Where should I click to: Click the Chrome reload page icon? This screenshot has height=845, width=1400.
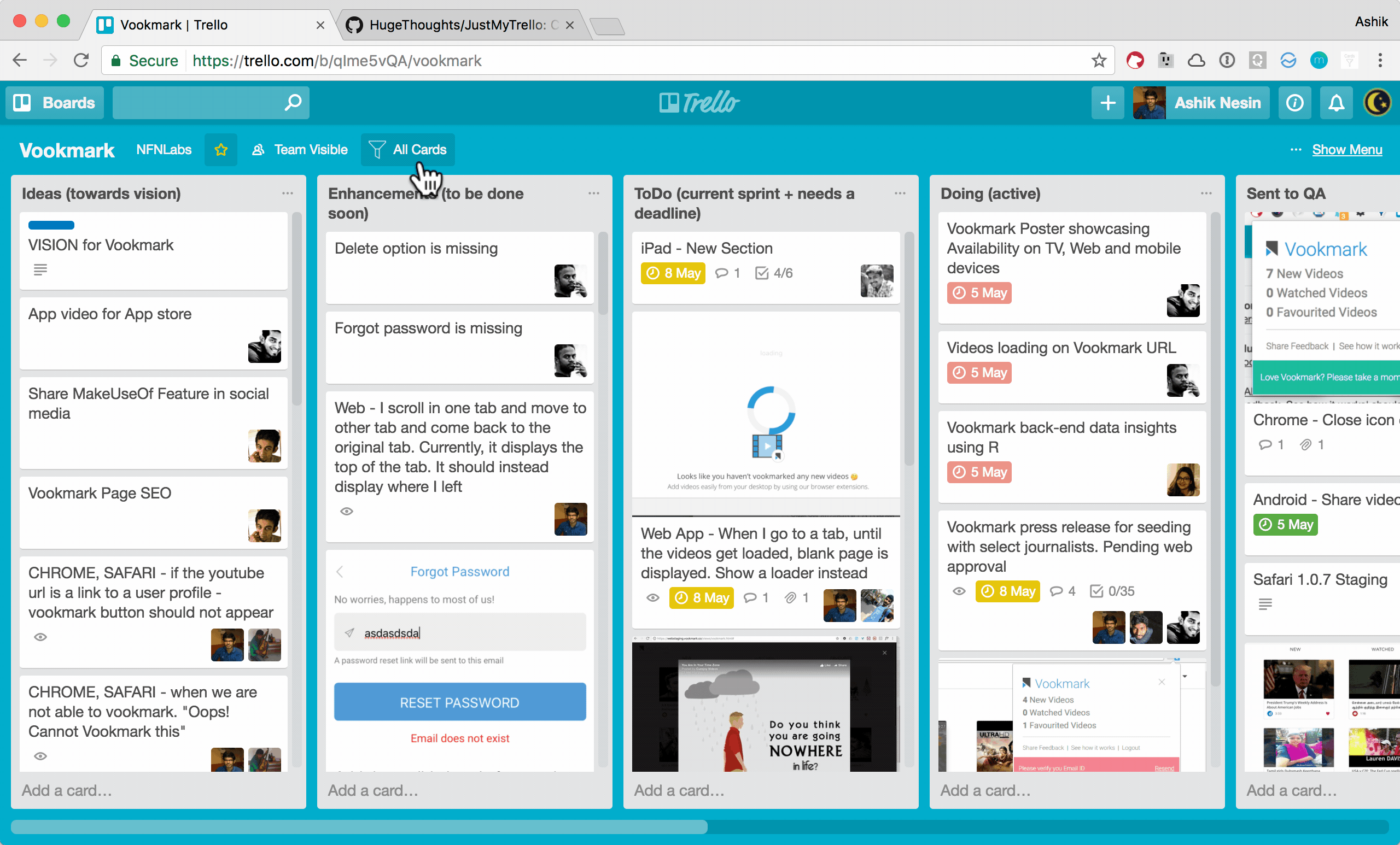[81, 61]
